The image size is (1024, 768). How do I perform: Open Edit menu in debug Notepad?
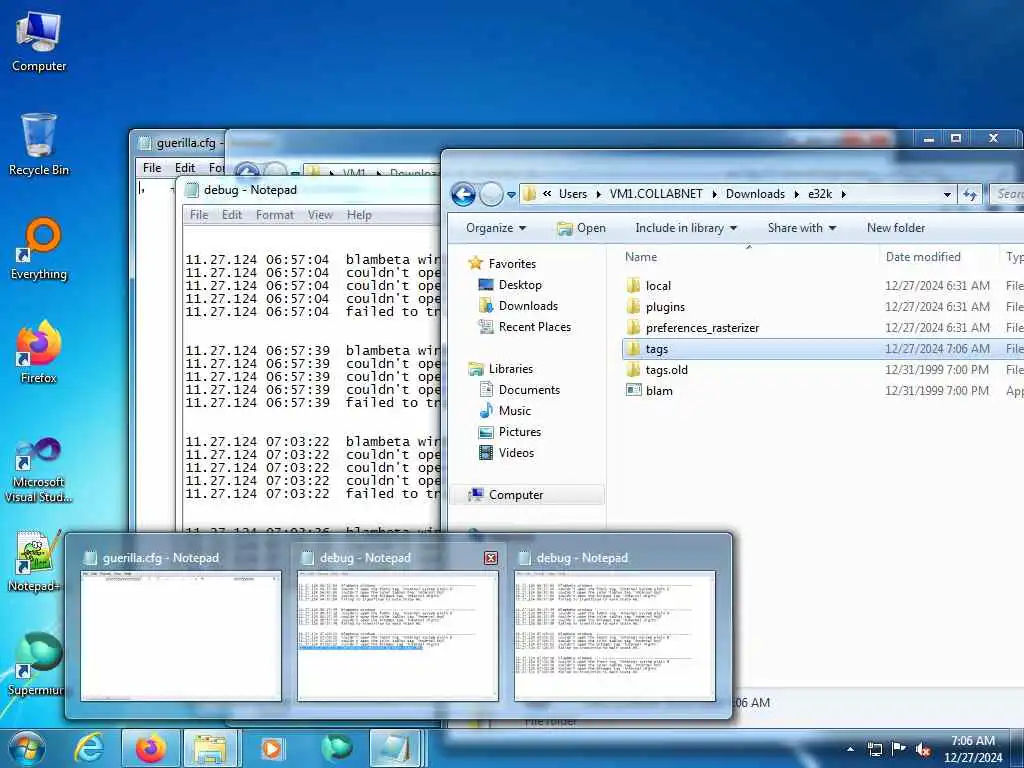click(231, 215)
